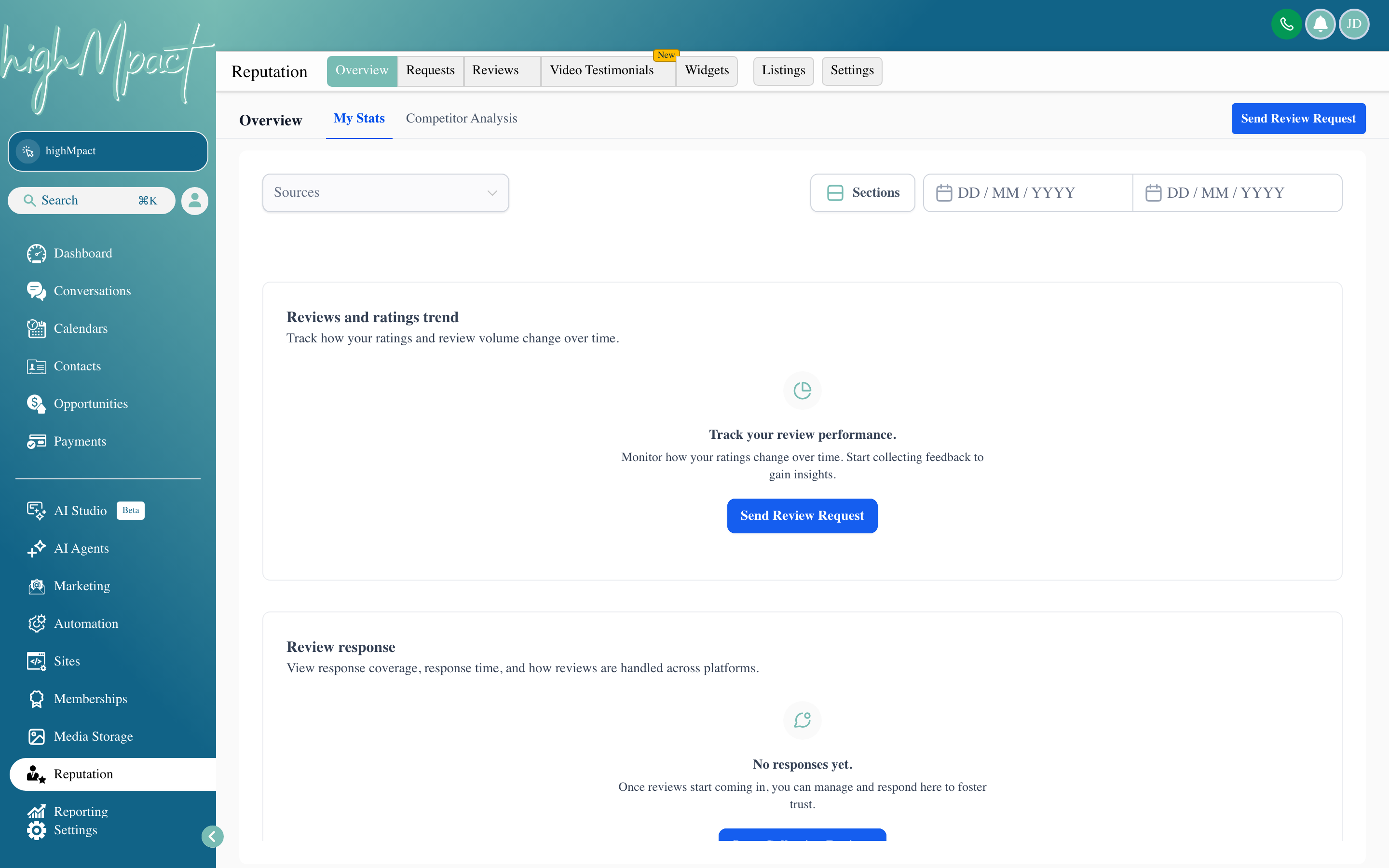
Task: Open the Video Testimonials tab
Action: tap(608, 70)
